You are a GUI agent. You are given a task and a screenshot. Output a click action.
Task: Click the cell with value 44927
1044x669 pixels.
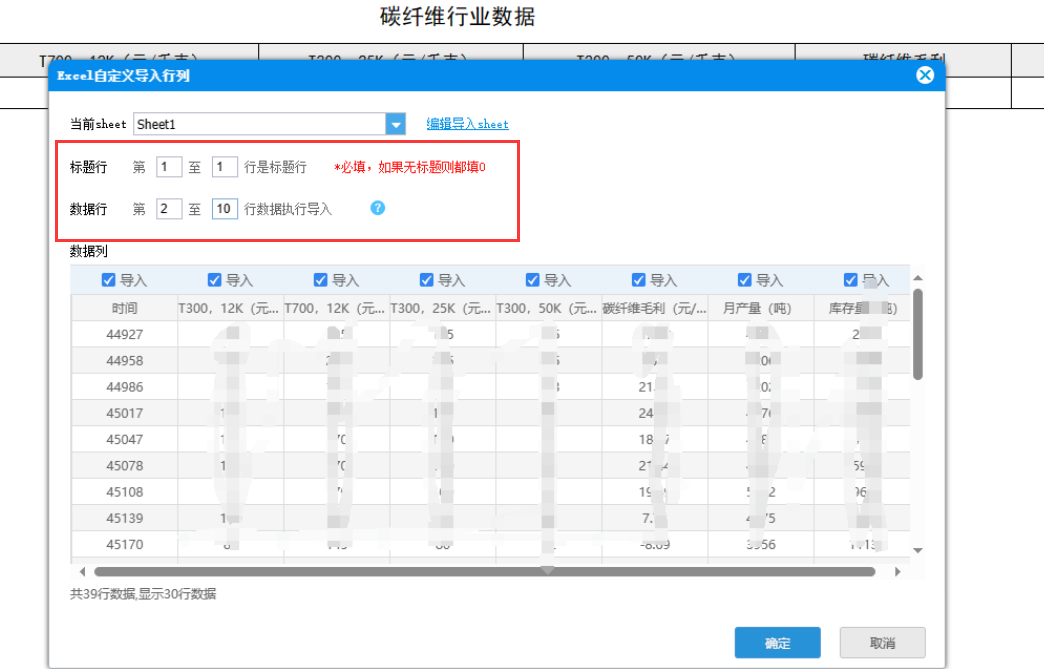click(125, 334)
